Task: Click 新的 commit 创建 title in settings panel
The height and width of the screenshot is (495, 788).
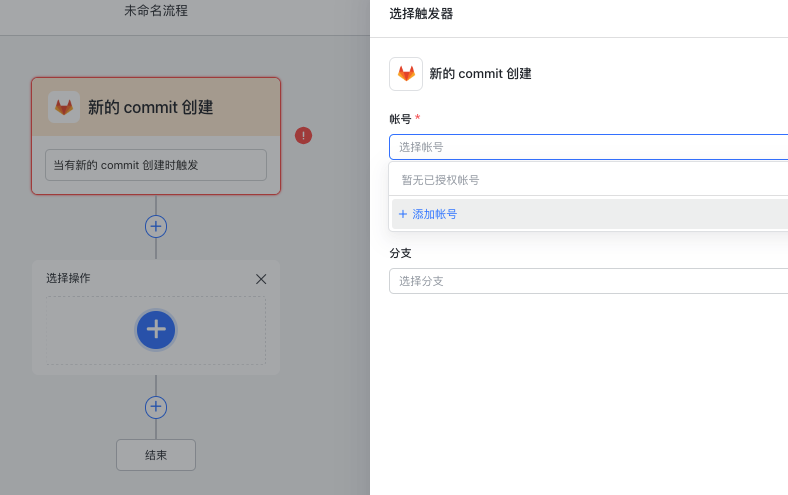Action: (480, 74)
